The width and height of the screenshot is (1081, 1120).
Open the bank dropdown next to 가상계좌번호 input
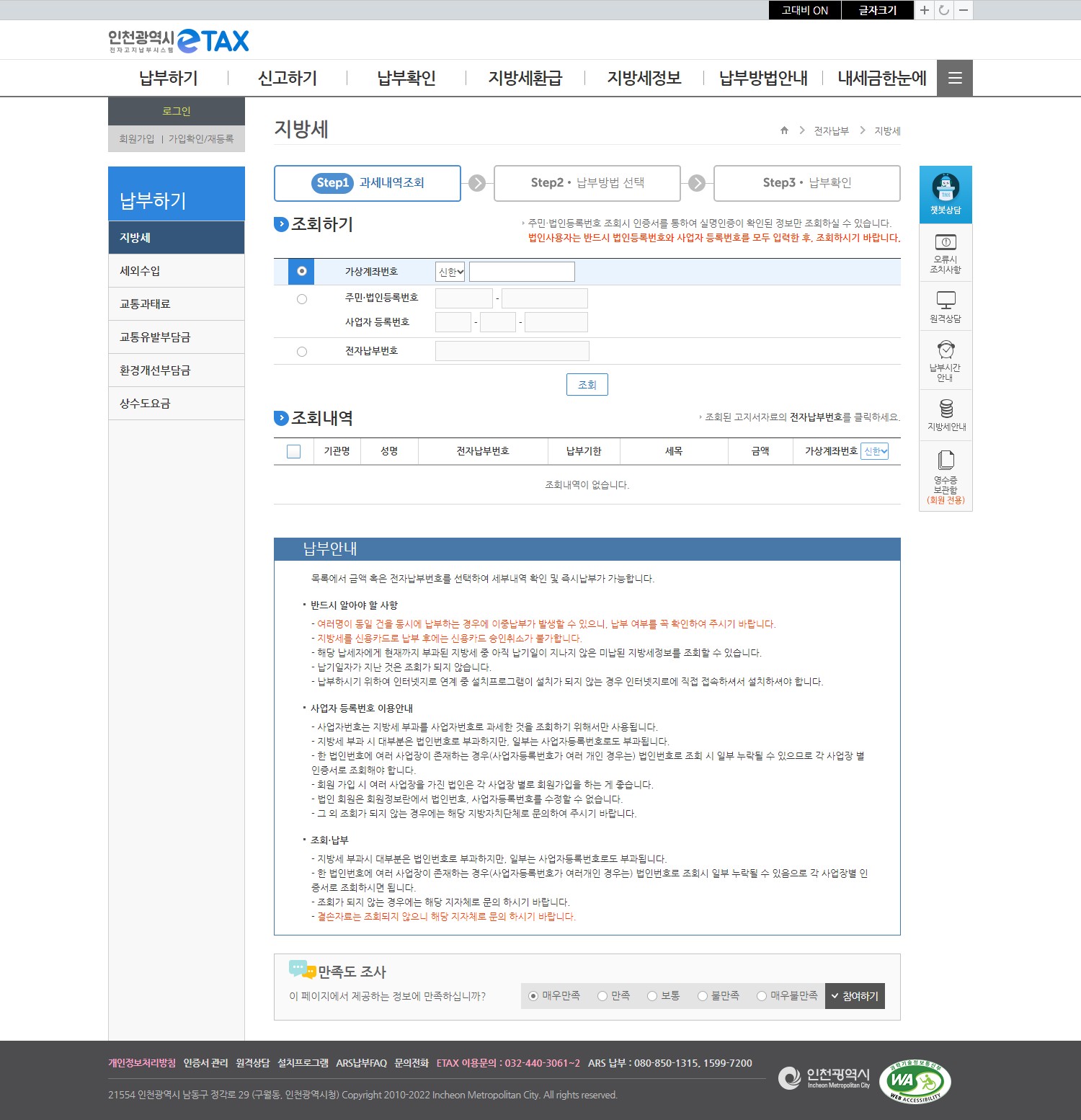tap(450, 272)
